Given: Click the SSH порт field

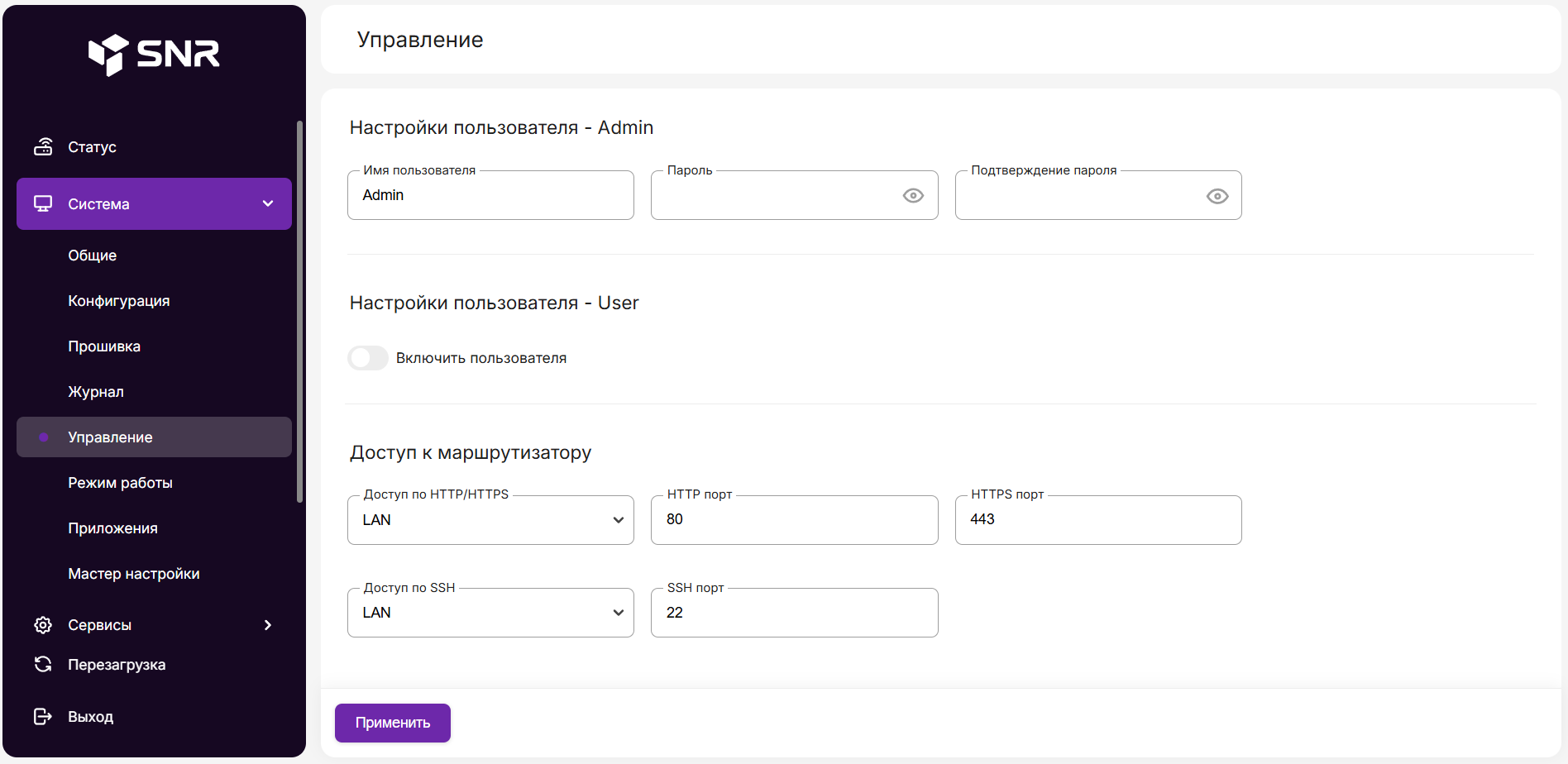Looking at the screenshot, I should 795,613.
